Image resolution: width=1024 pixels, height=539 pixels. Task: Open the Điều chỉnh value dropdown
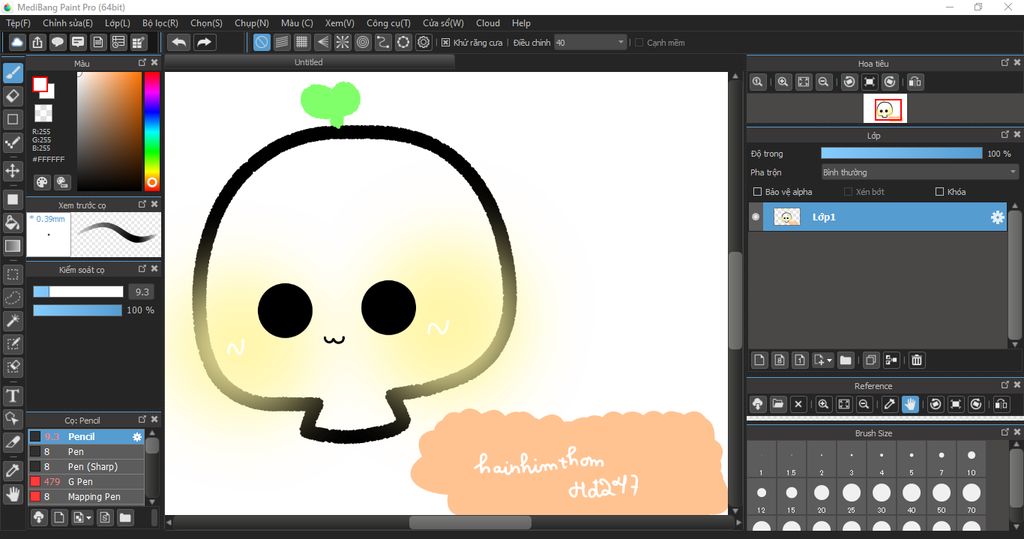[x=590, y=42]
